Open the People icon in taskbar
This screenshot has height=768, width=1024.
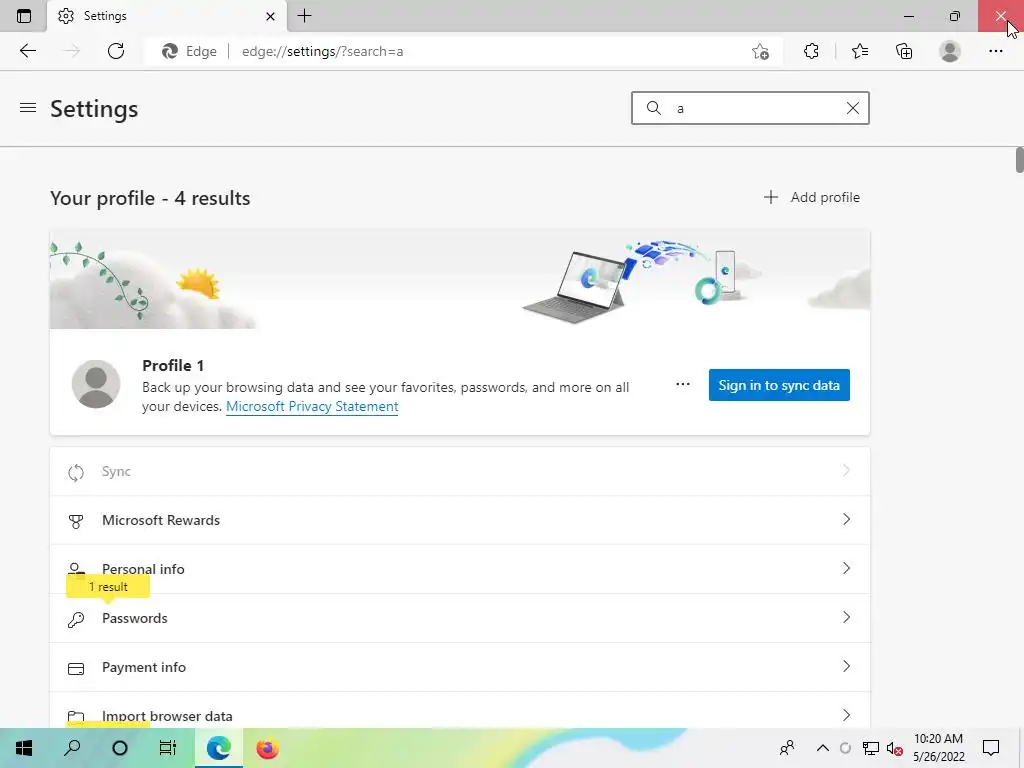(x=787, y=748)
